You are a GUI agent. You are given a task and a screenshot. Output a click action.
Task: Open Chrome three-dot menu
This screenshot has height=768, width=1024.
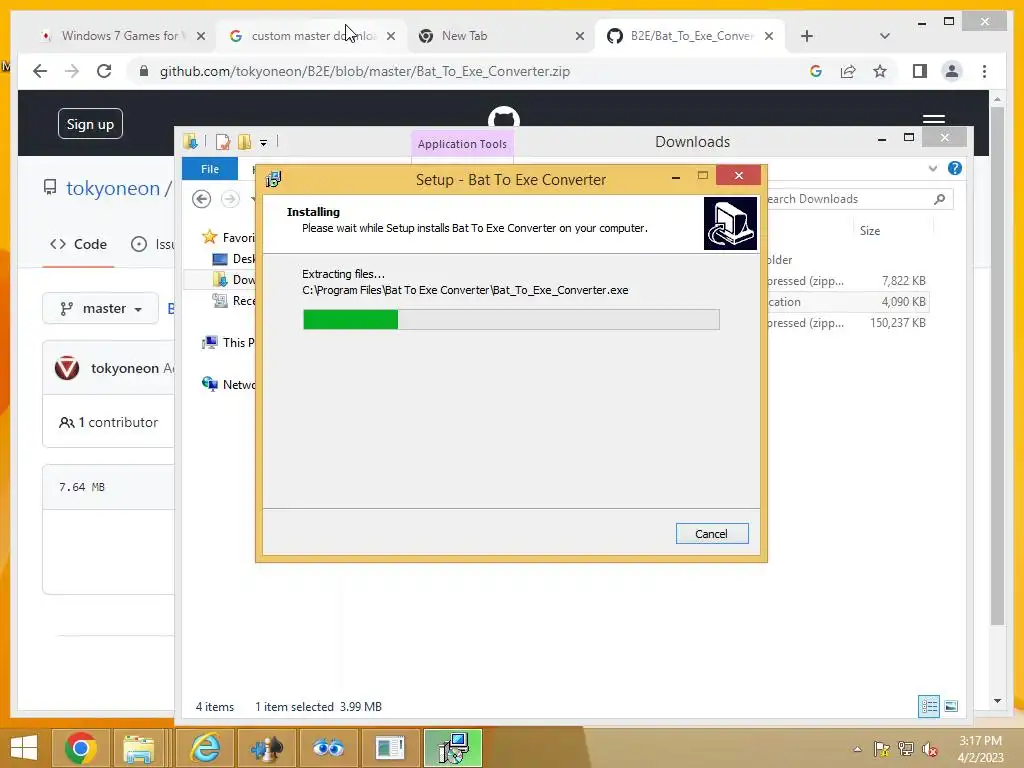984,71
